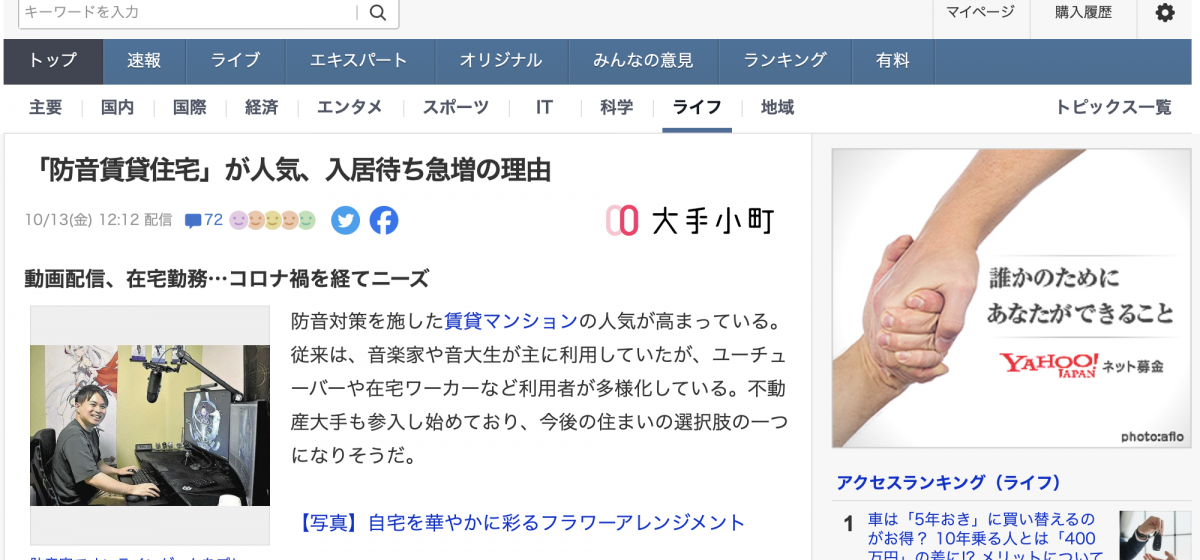Switch to the 速報 tab
1200x560 pixels.
coord(144,61)
